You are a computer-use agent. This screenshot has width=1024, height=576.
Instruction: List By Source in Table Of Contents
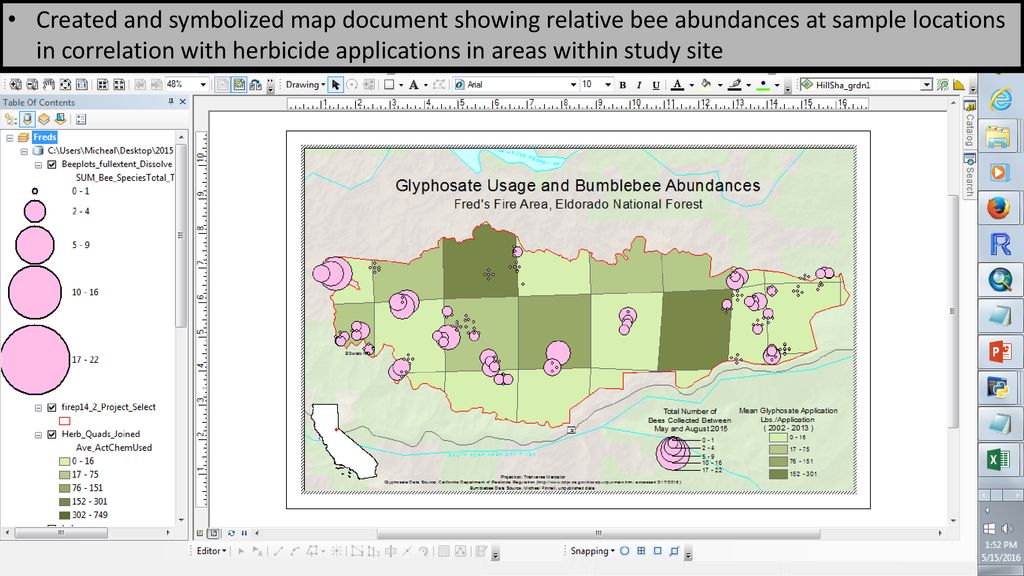pyautogui.click(x=27, y=119)
